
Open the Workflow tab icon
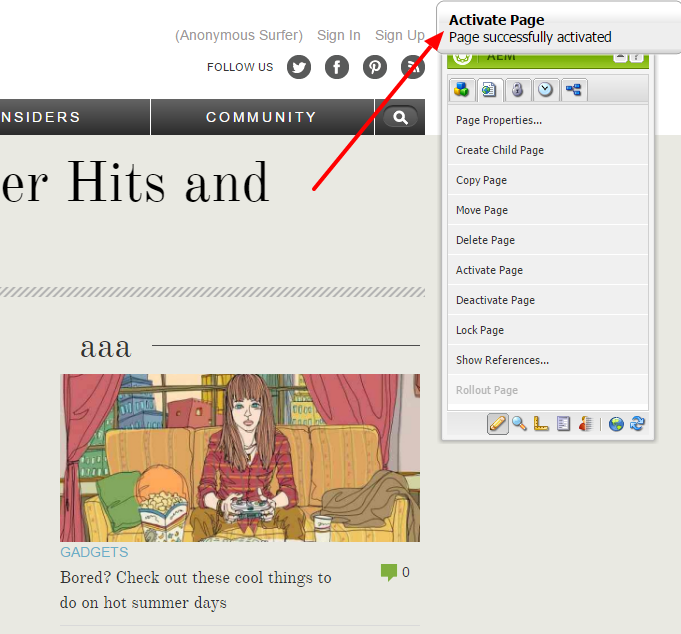[x=574, y=89]
